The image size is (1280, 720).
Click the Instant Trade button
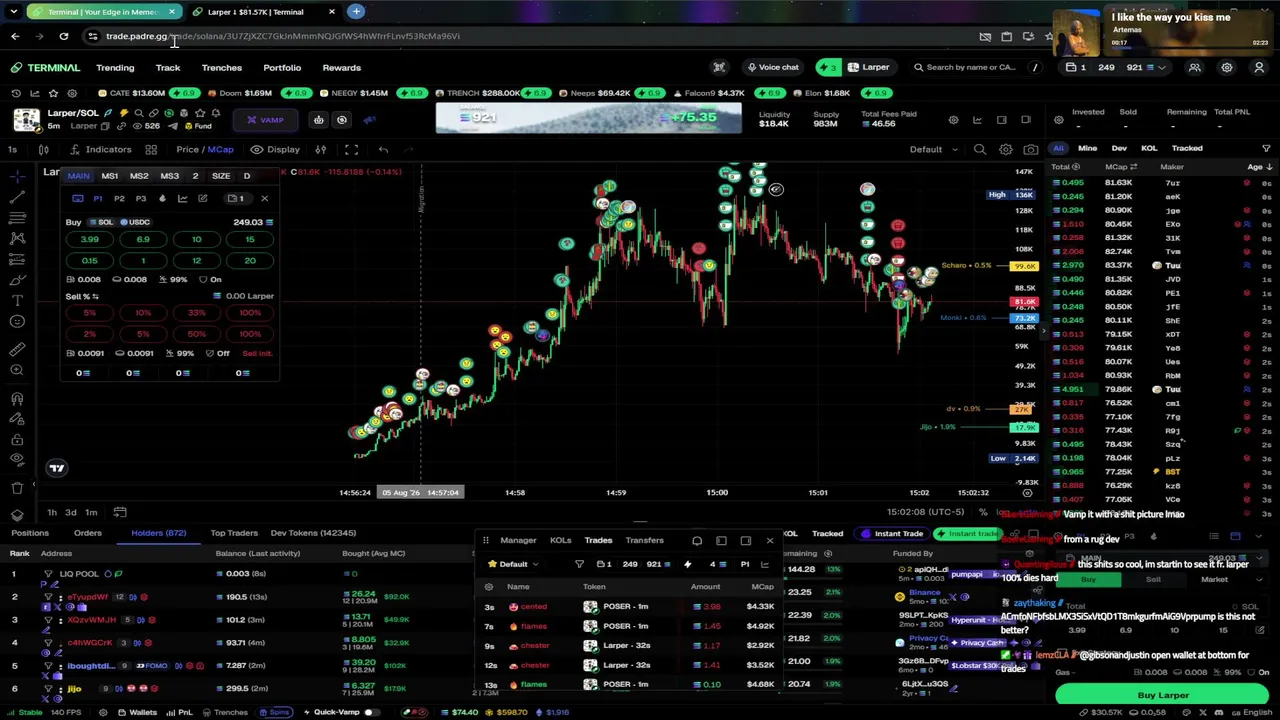[892, 534]
